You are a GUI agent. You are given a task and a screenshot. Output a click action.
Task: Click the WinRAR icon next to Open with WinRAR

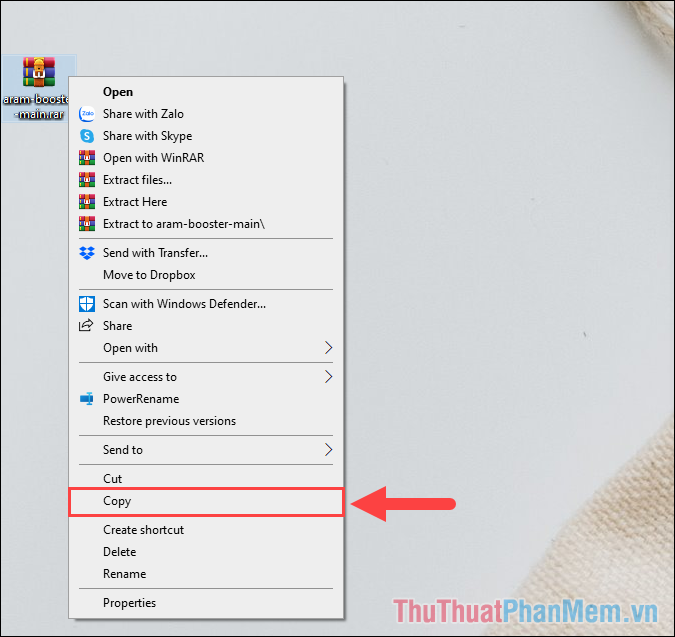click(87, 158)
